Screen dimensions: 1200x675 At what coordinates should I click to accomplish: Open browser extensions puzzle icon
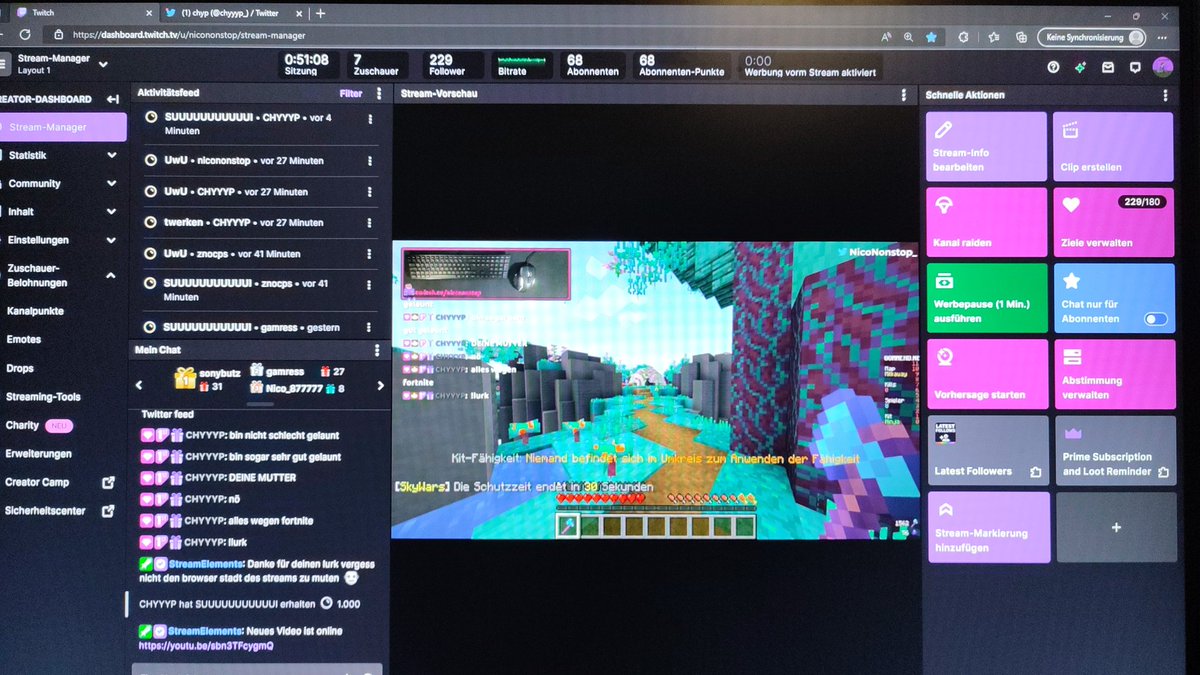(963, 36)
